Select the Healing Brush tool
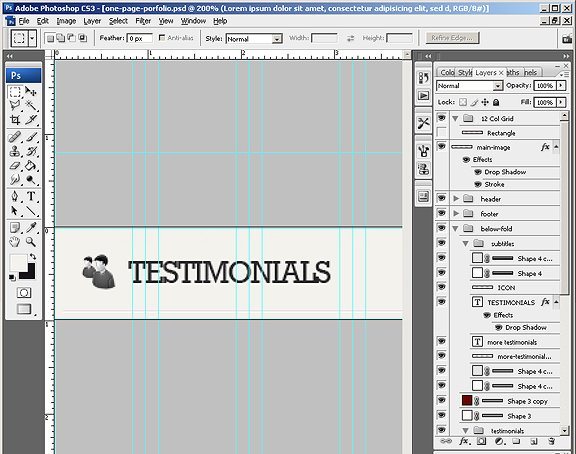Screen dimensions: 576x454 point(15,137)
